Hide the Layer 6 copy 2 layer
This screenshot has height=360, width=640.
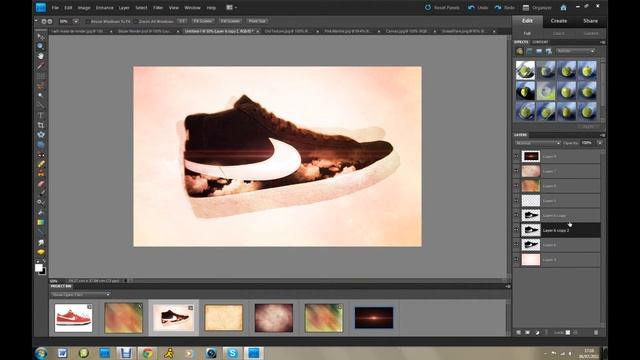(x=516, y=230)
